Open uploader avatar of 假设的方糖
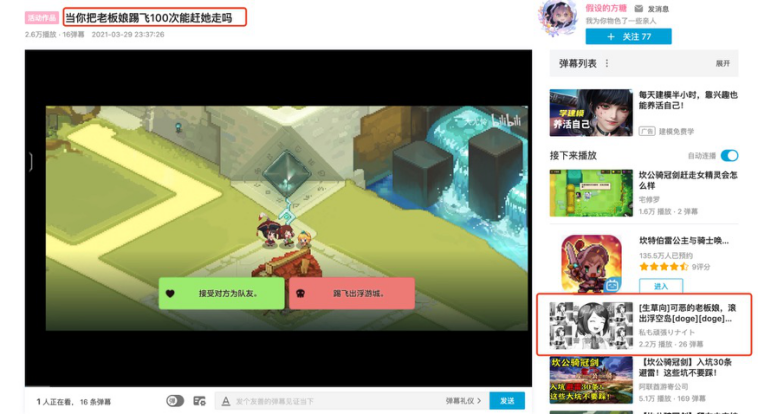 (x=559, y=17)
